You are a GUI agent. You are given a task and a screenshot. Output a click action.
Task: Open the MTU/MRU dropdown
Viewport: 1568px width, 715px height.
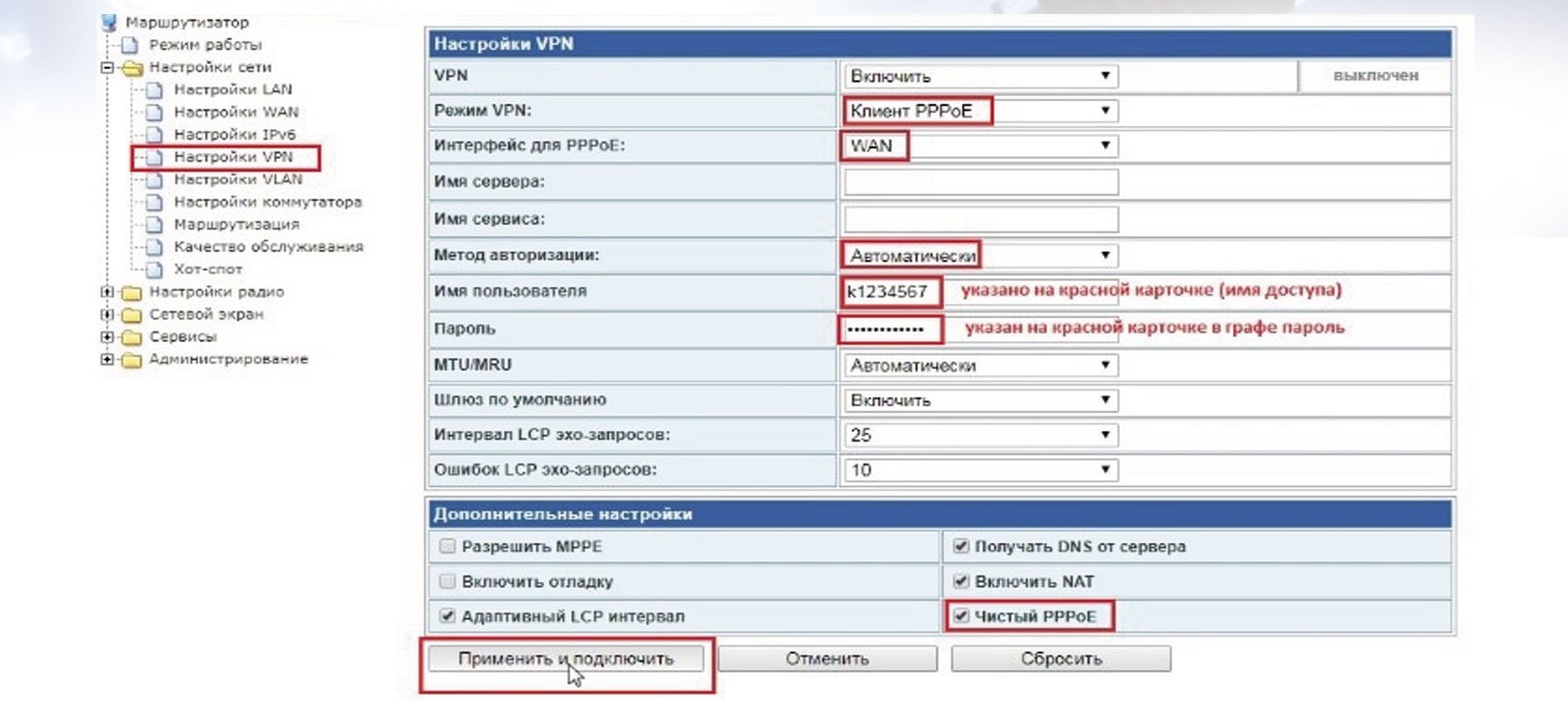coord(981,365)
